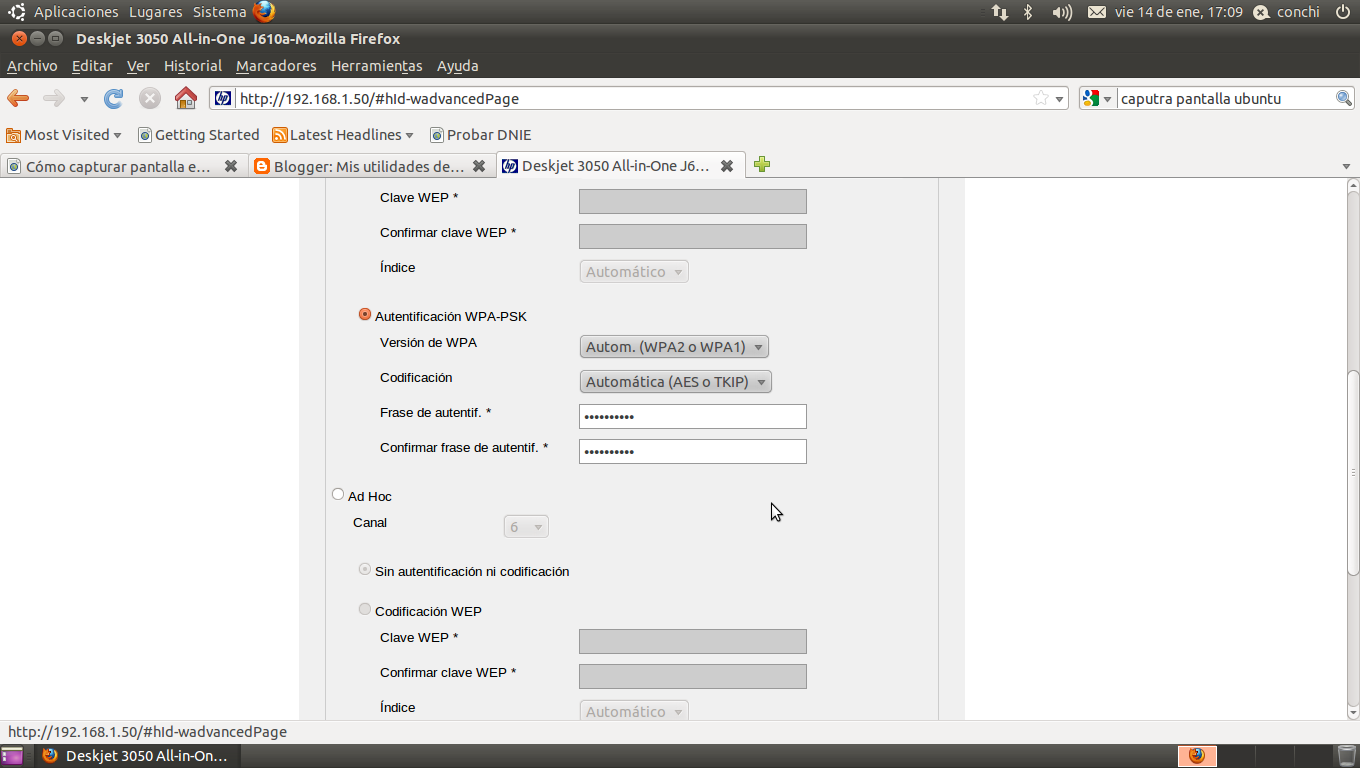The height and width of the screenshot is (768, 1360).
Task: Select Sin autentificación ni codificación option
Action: point(365,569)
